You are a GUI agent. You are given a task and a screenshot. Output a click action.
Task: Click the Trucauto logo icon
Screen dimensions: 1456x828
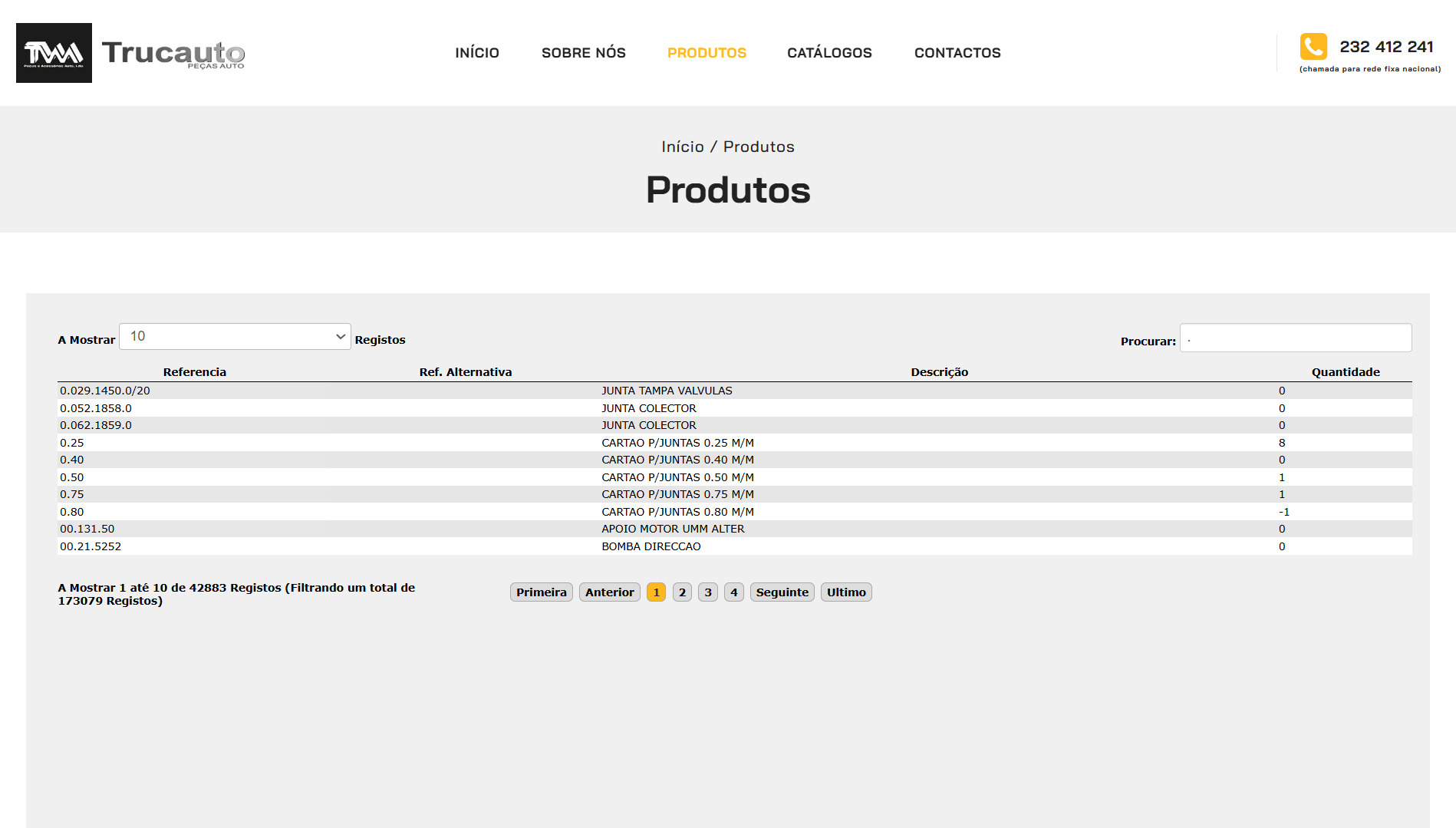tap(54, 53)
